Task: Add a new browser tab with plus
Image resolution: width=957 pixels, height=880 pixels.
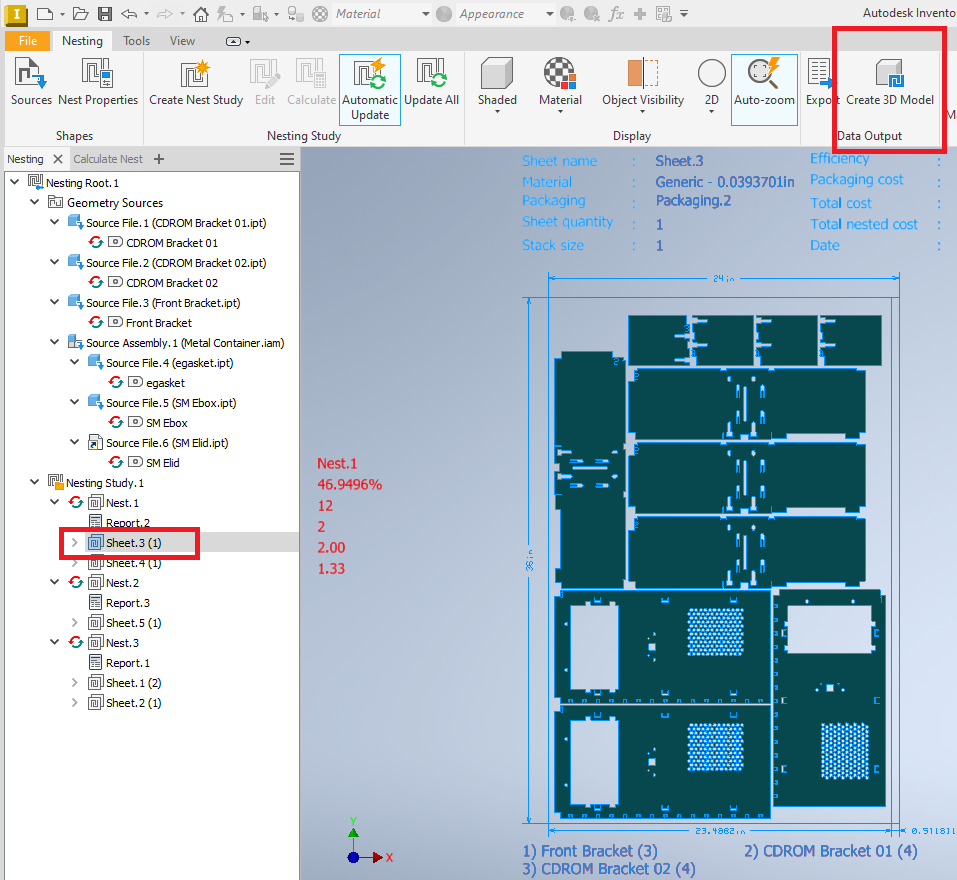Action: coord(159,159)
